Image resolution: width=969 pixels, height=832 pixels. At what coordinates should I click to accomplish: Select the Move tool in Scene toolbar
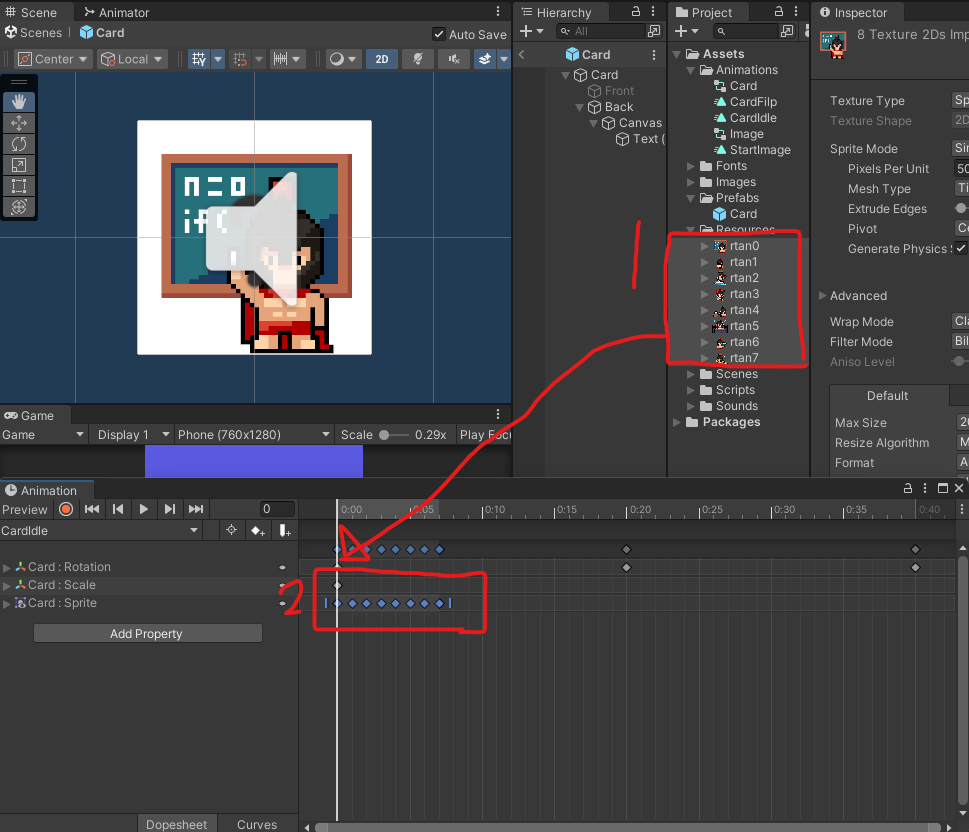pos(19,123)
